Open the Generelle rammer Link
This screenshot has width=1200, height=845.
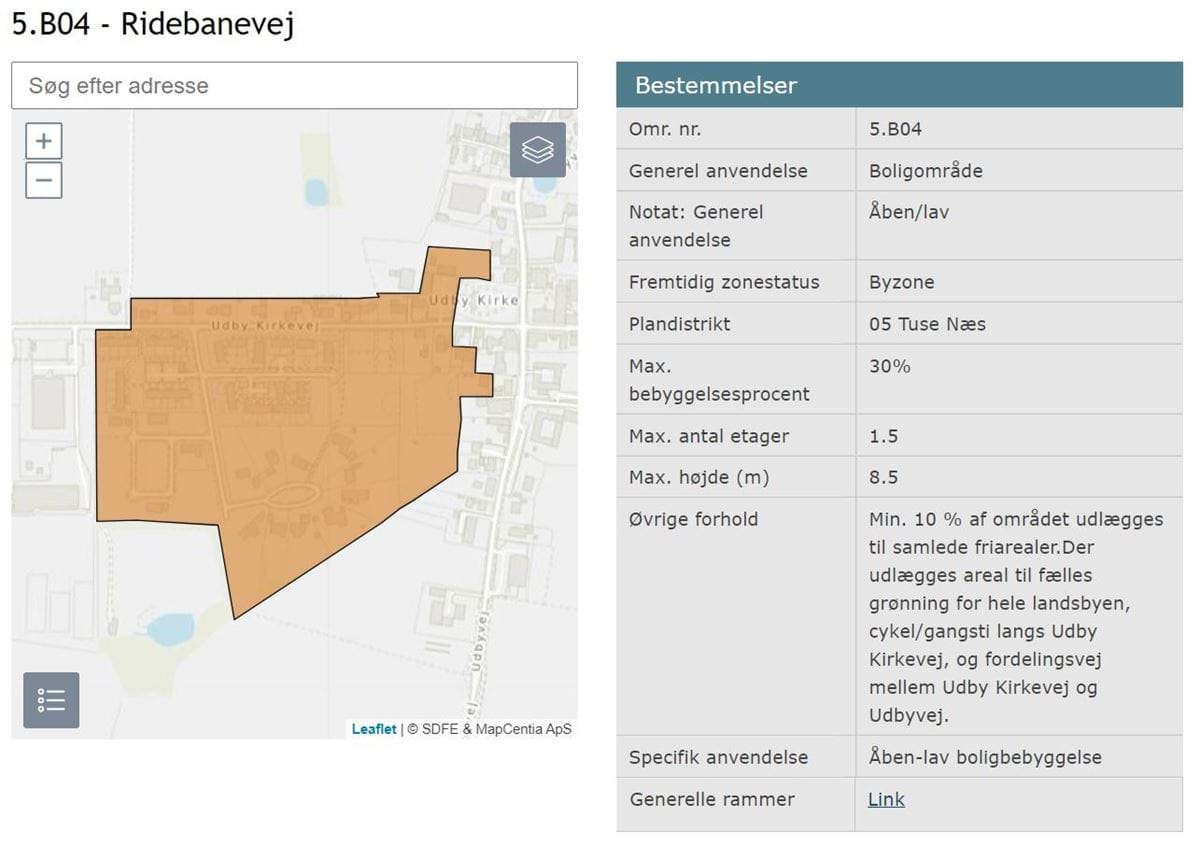(886, 799)
